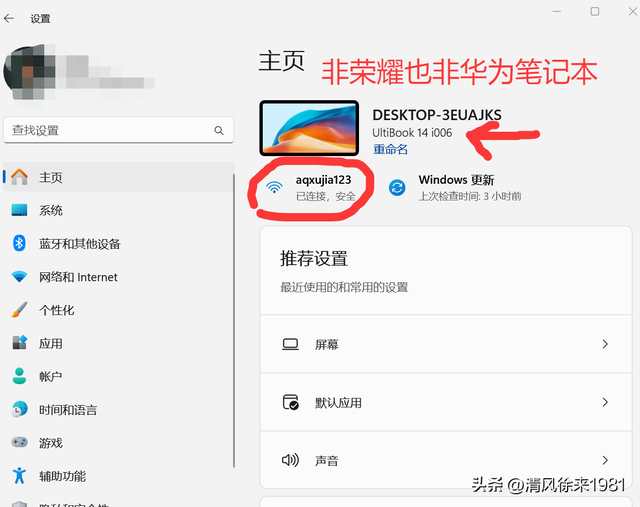
Task: Click the Windows Update sync icon
Action: pyautogui.click(x=397, y=188)
